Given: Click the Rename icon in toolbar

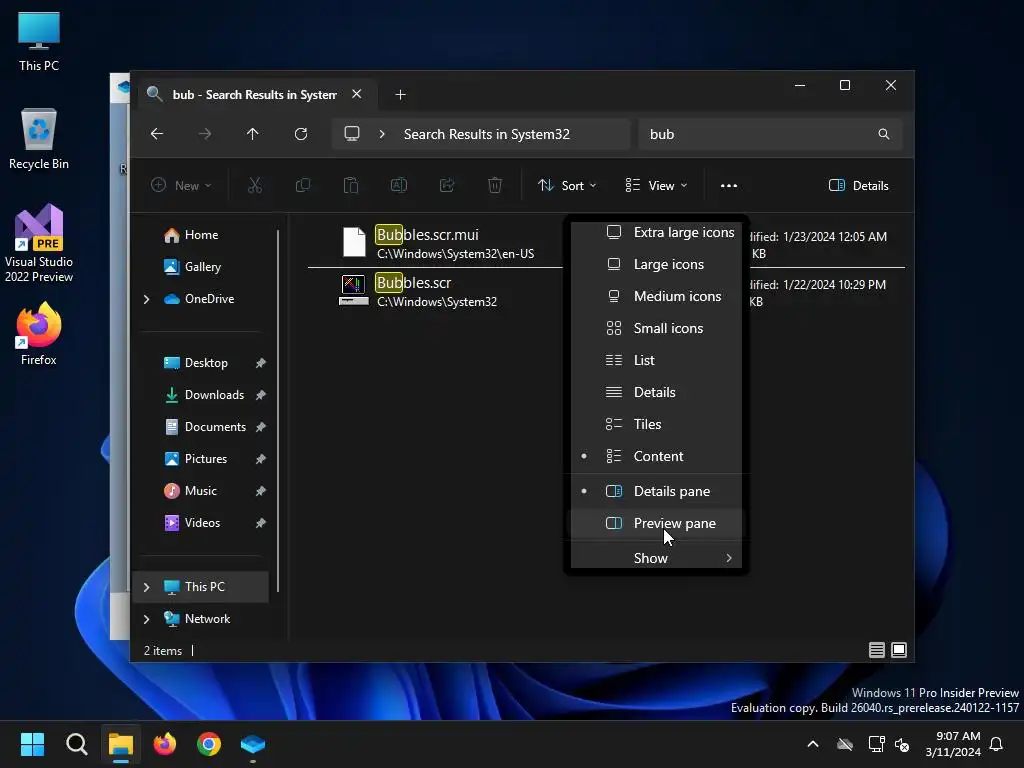Looking at the screenshot, I should click(398, 185).
